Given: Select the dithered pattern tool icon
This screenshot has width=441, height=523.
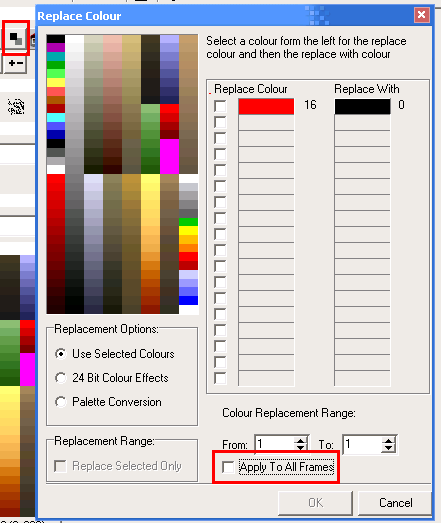Looking at the screenshot, I should point(16,107).
